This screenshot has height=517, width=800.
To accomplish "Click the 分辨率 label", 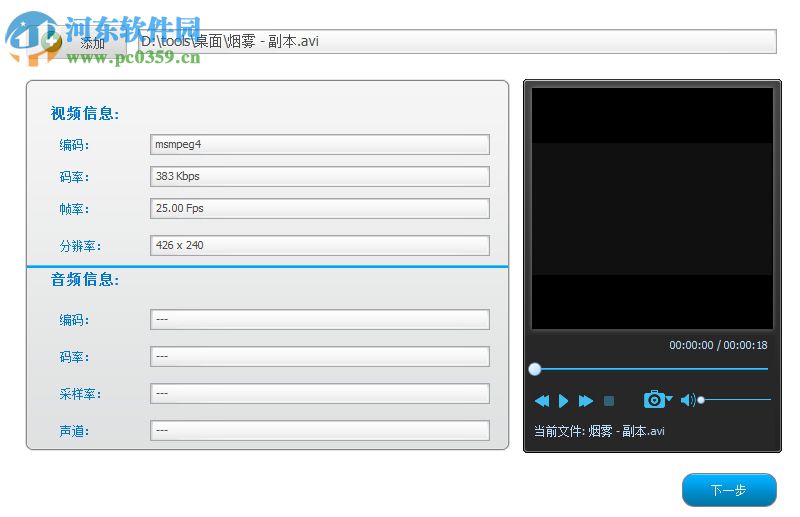I will (80, 246).
